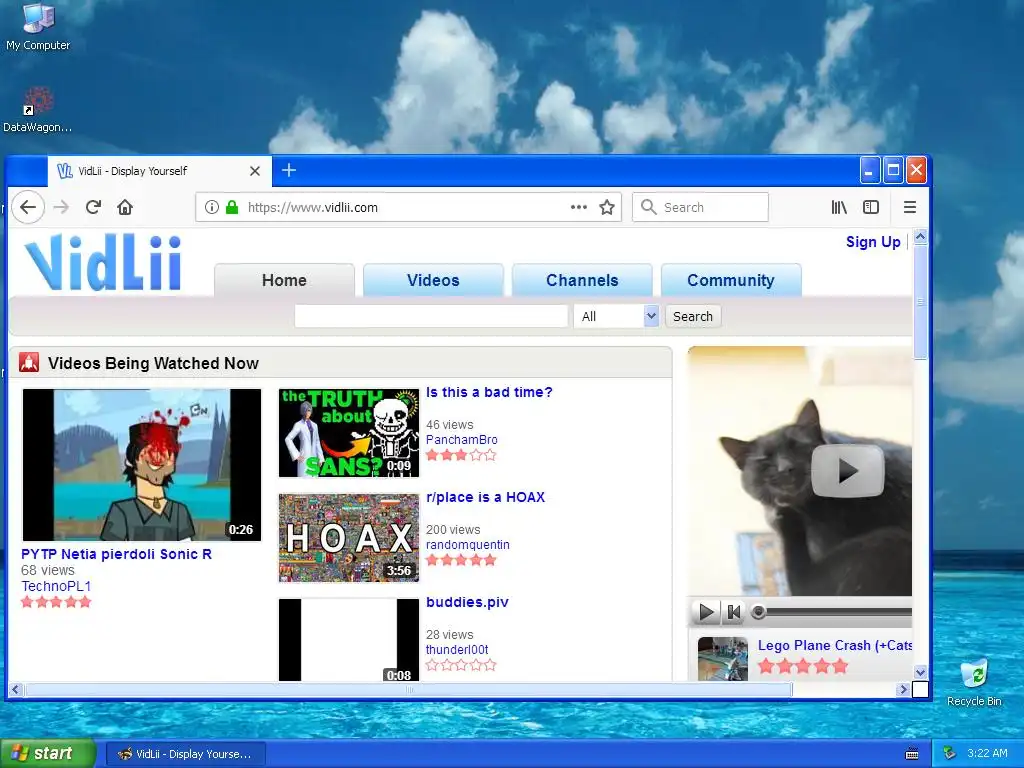This screenshot has height=768, width=1024.
Task: Close the VidLii browser tab
Action: point(255,171)
